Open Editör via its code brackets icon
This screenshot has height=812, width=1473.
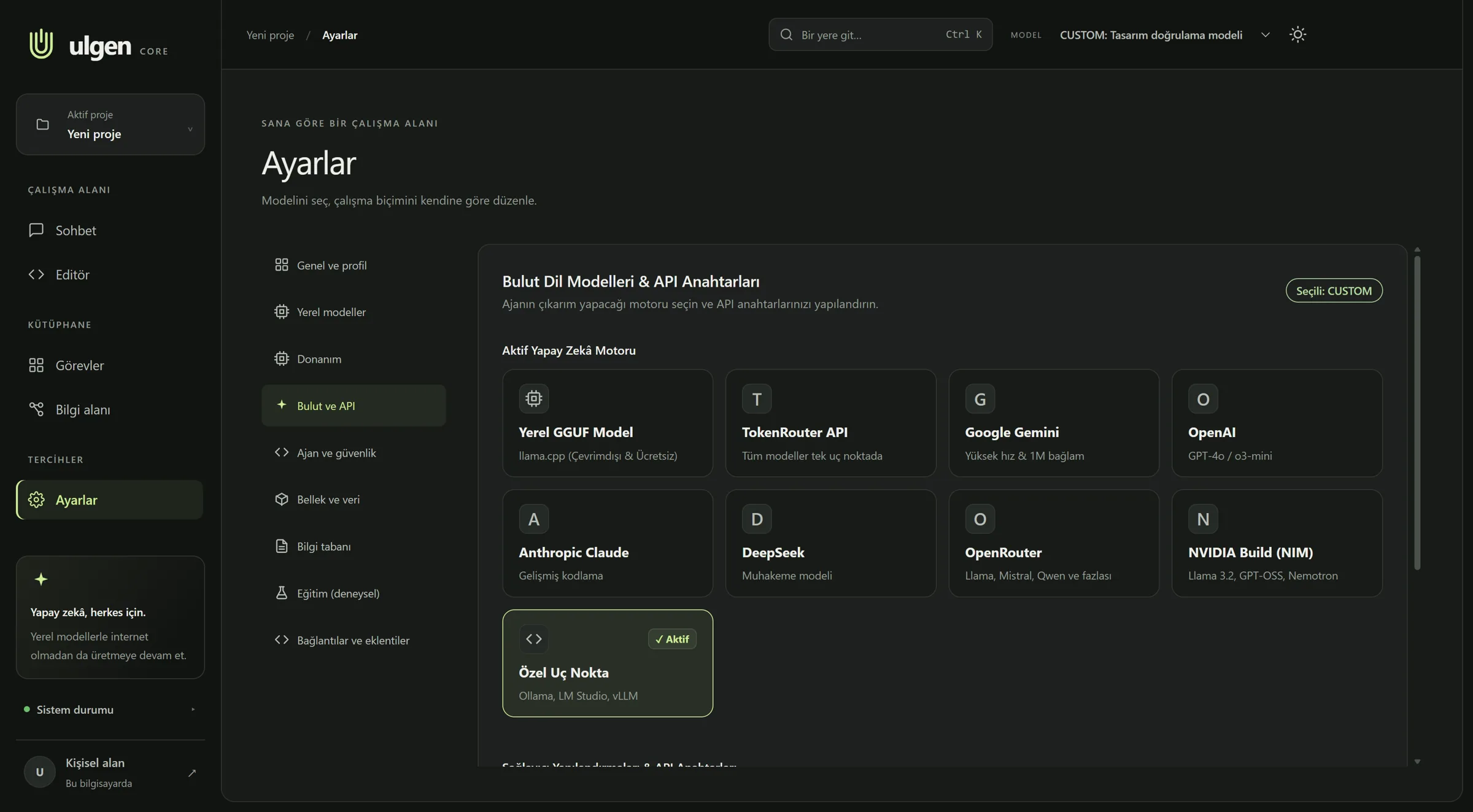point(36,274)
